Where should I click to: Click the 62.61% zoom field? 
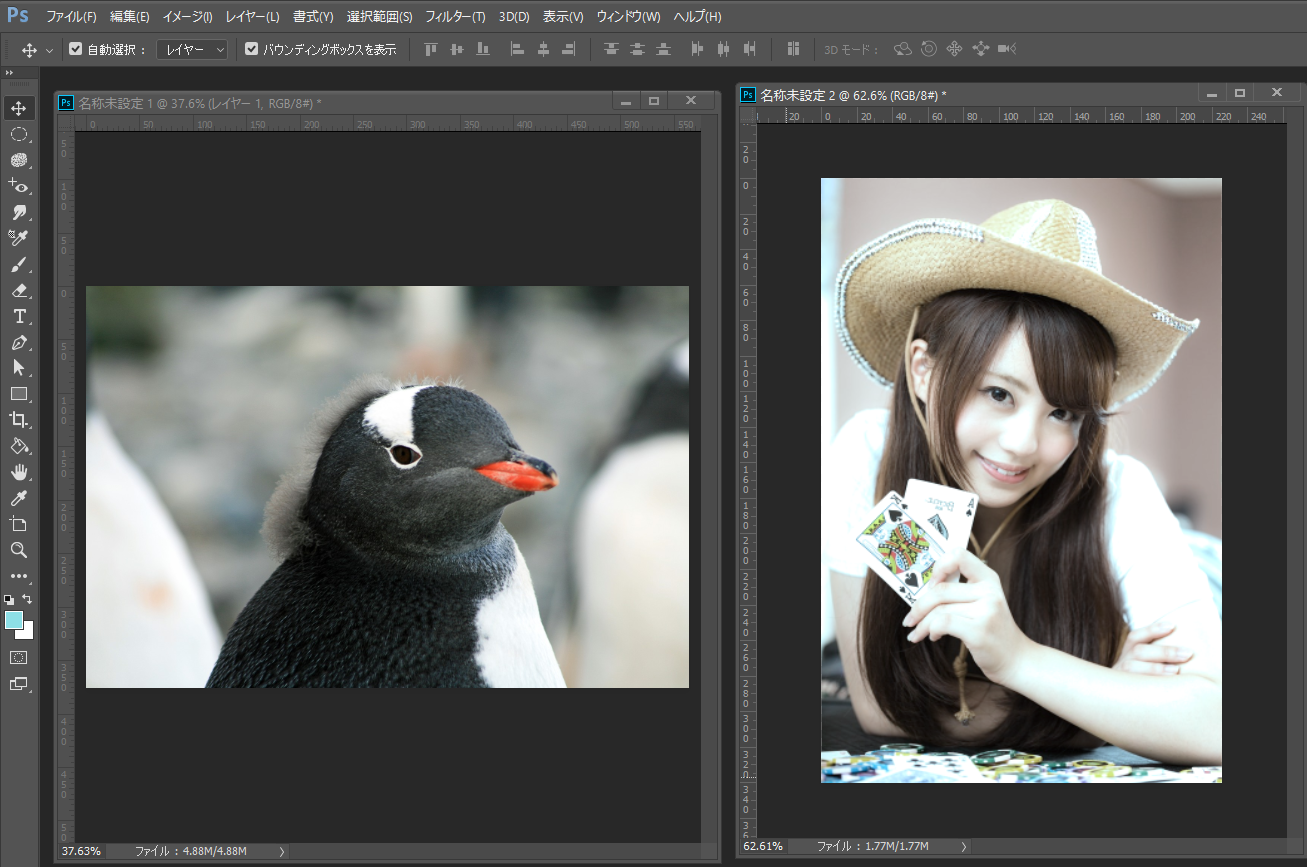763,846
